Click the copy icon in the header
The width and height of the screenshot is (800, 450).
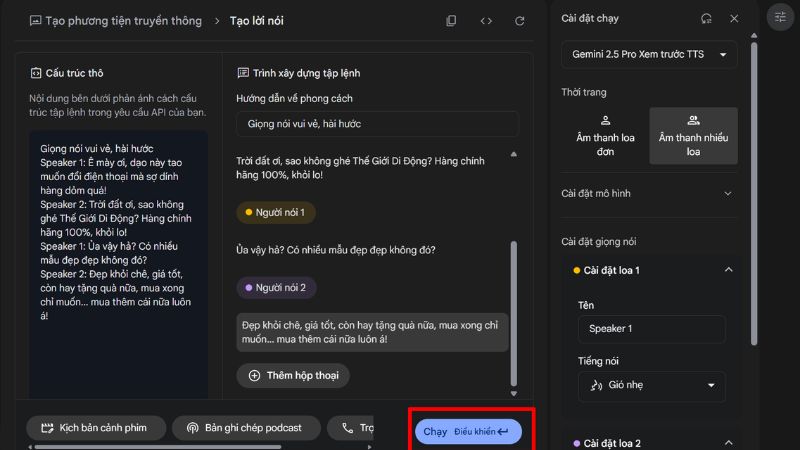451,21
